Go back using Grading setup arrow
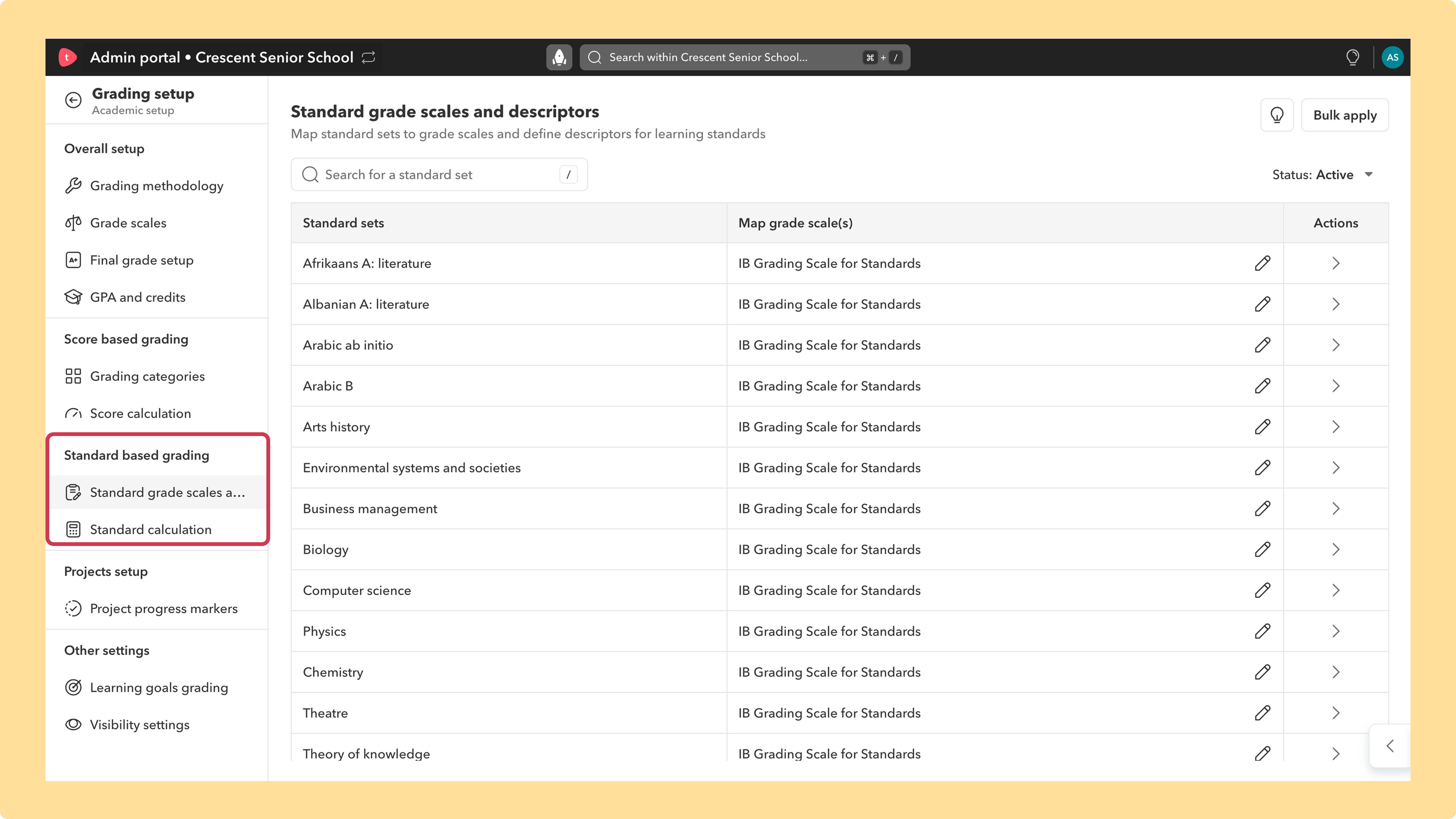This screenshot has height=819, width=1456. 73,100
